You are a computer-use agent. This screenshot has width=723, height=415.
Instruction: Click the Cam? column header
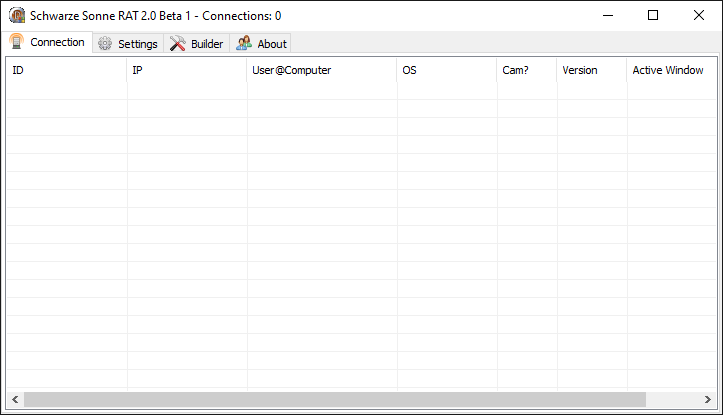526,71
